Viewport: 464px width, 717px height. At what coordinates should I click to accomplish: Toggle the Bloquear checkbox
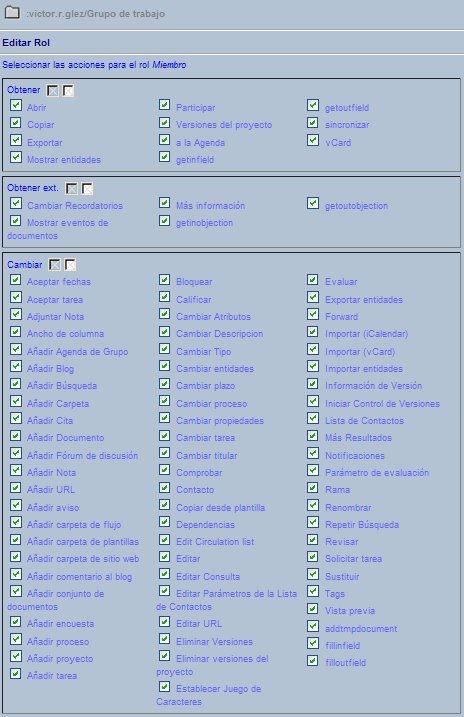pyautogui.click(x=165, y=279)
